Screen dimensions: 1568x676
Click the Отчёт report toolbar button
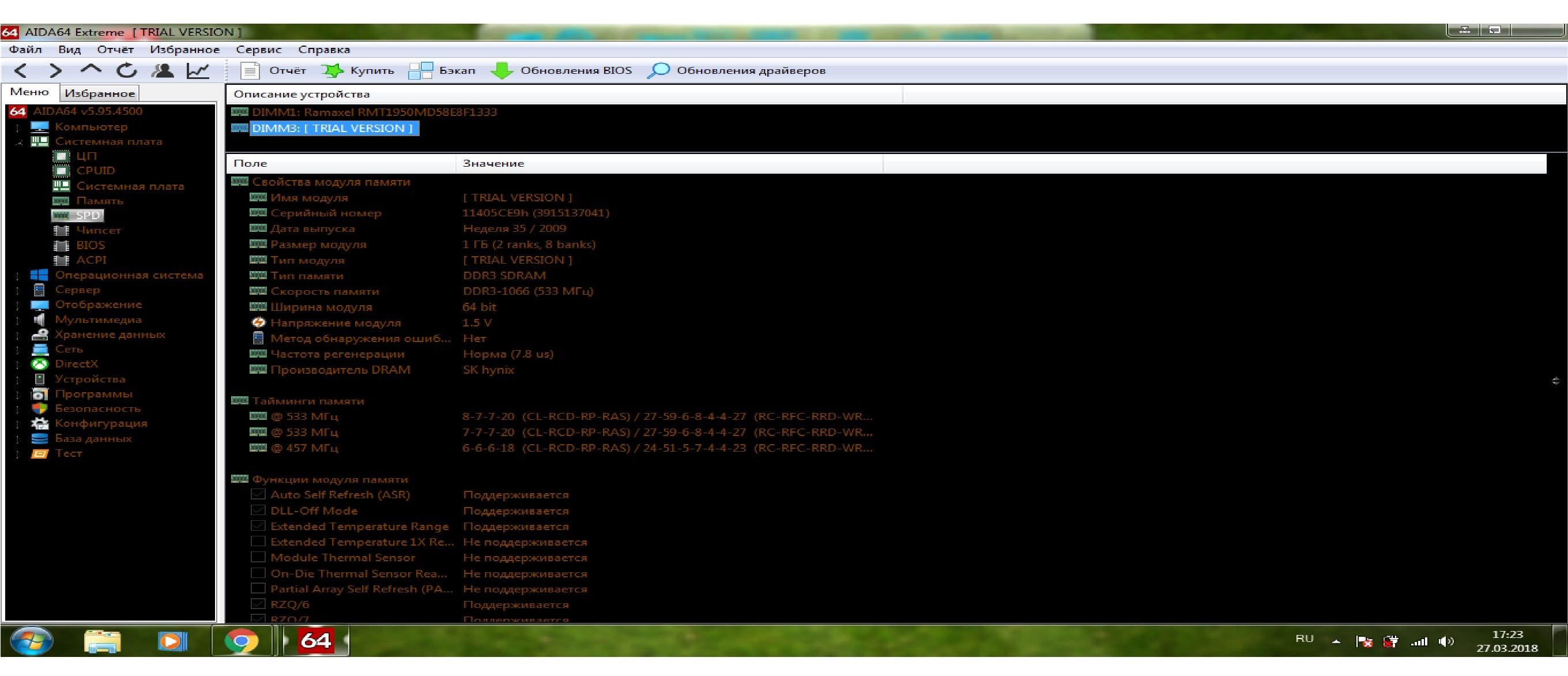click(x=273, y=70)
